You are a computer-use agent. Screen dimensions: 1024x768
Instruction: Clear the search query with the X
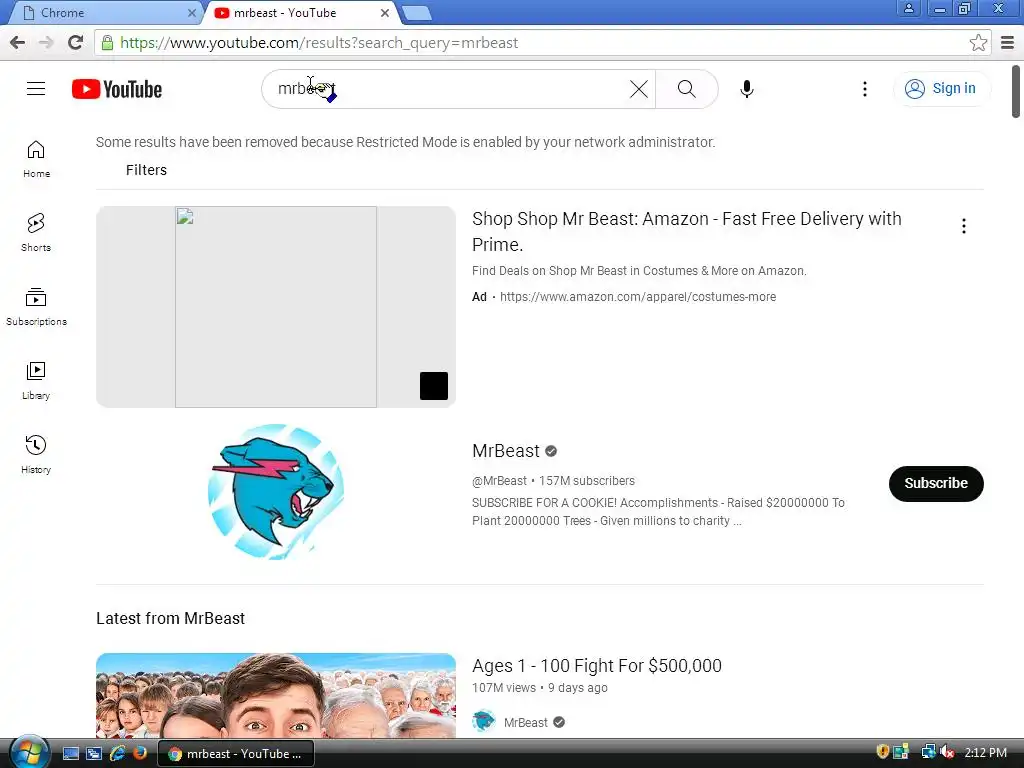(x=639, y=89)
